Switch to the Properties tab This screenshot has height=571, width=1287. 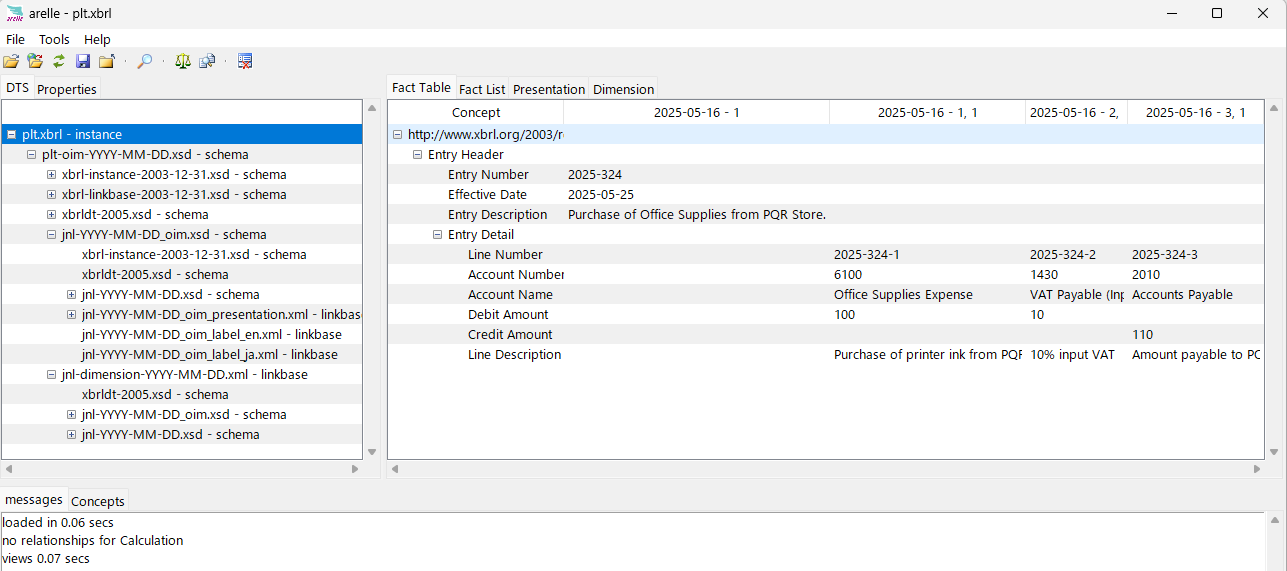[67, 89]
